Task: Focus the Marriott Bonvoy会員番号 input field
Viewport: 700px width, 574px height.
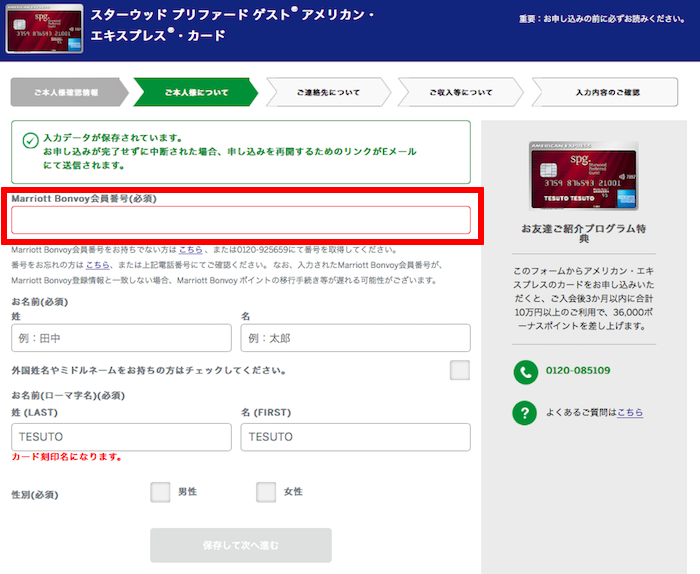Action: [241, 220]
